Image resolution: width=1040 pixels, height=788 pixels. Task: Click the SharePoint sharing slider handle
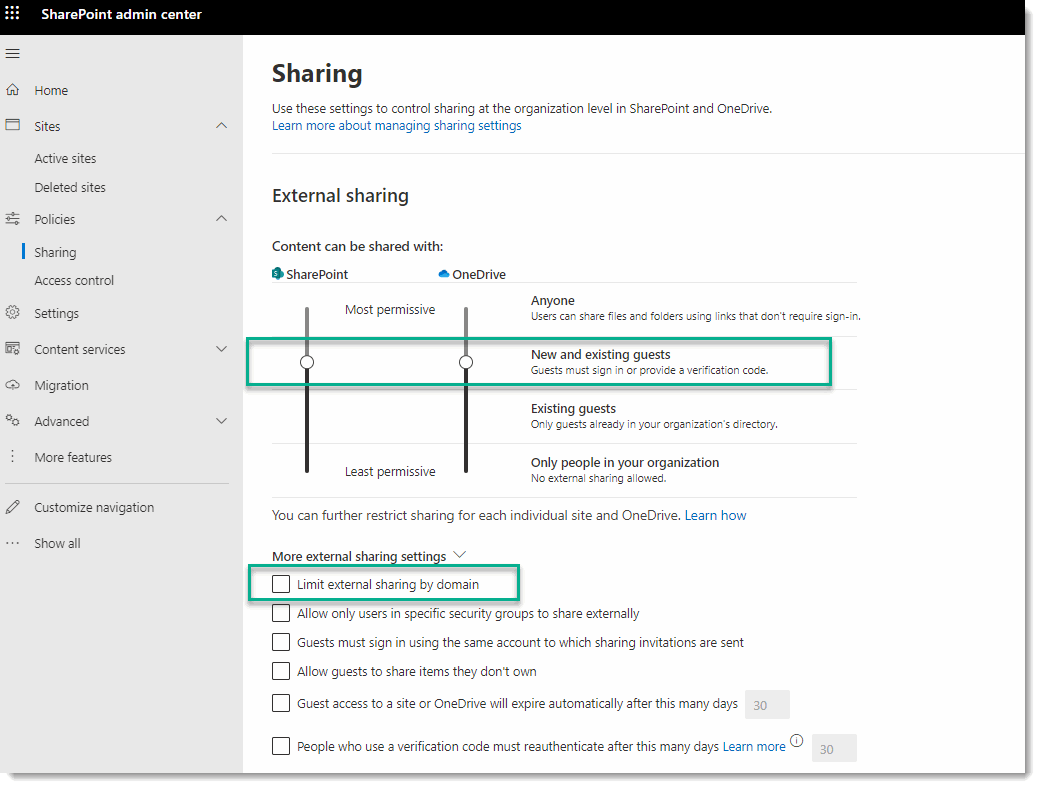coord(307,362)
